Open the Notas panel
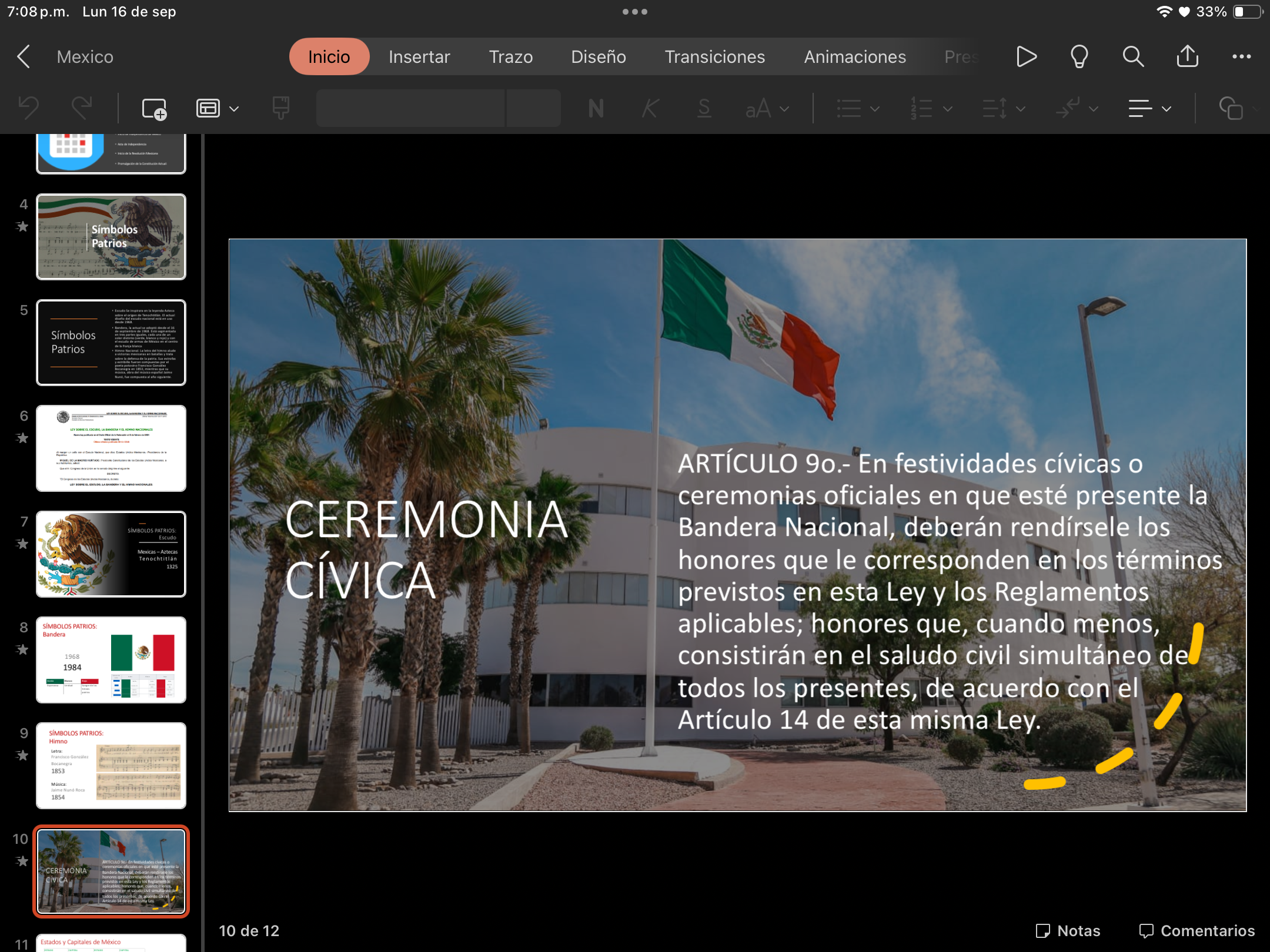Image resolution: width=1270 pixels, height=952 pixels. pyautogui.click(x=1068, y=931)
